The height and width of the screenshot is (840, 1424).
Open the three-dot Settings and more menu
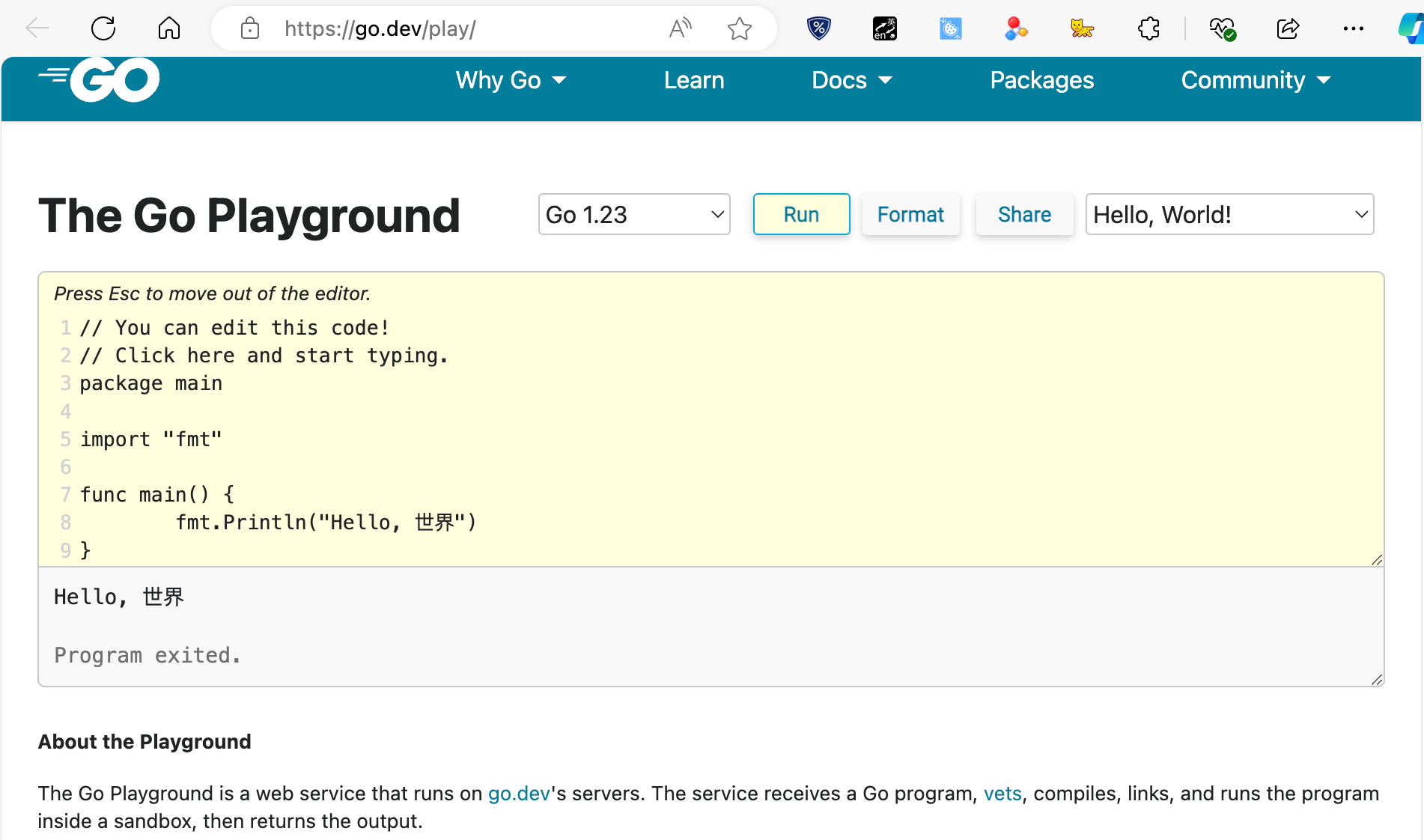(x=1353, y=29)
